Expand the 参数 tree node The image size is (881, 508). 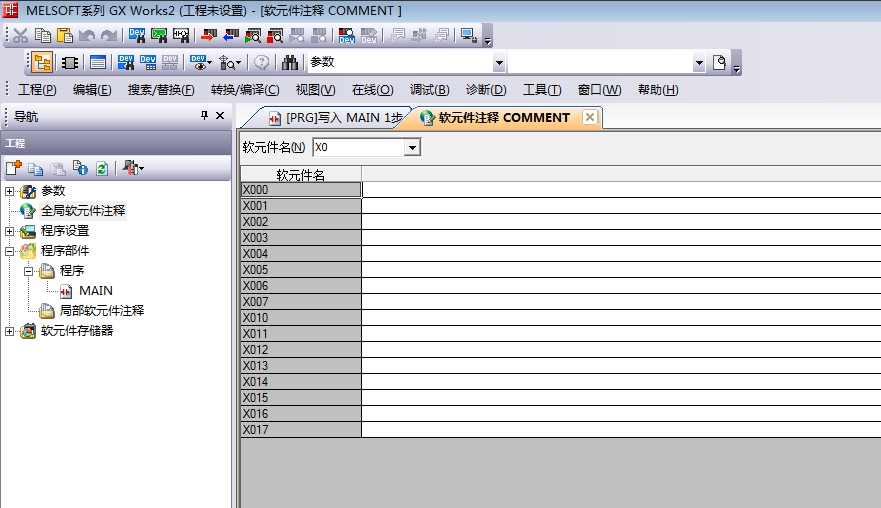click(x=10, y=191)
